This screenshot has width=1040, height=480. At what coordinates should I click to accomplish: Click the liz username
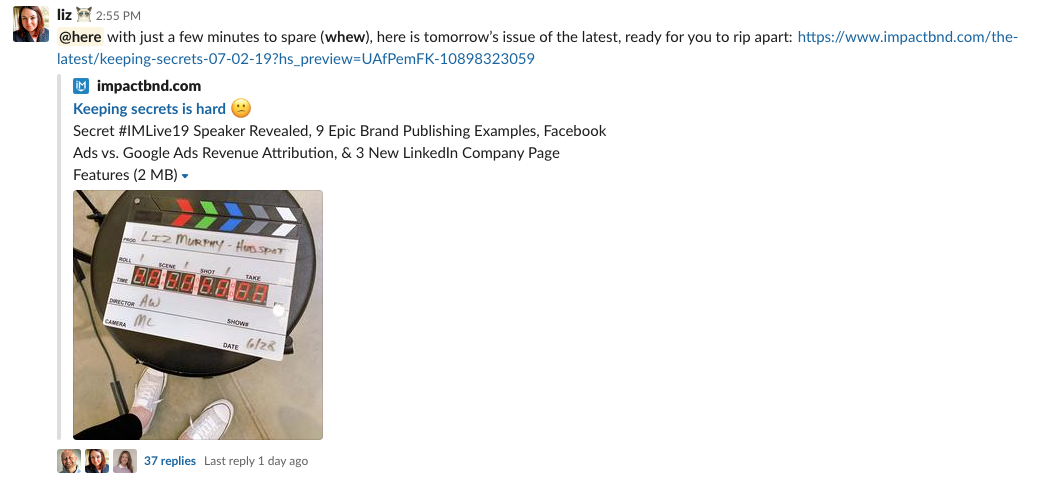click(64, 15)
